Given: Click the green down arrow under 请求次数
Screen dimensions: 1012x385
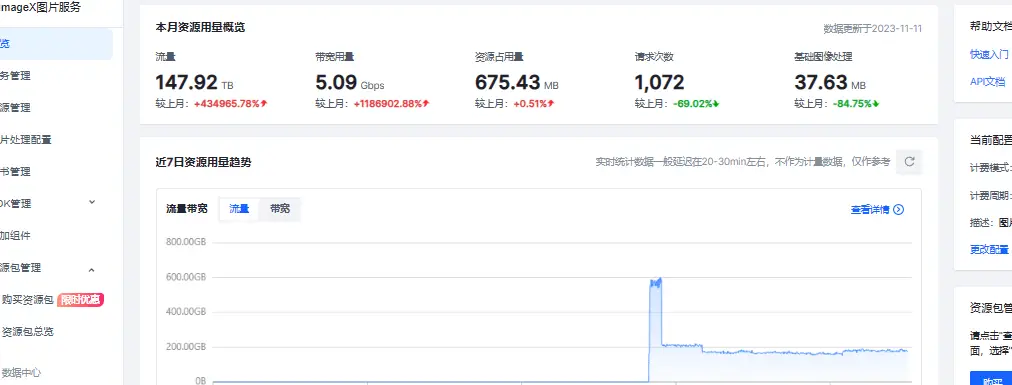Looking at the screenshot, I should tap(716, 104).
